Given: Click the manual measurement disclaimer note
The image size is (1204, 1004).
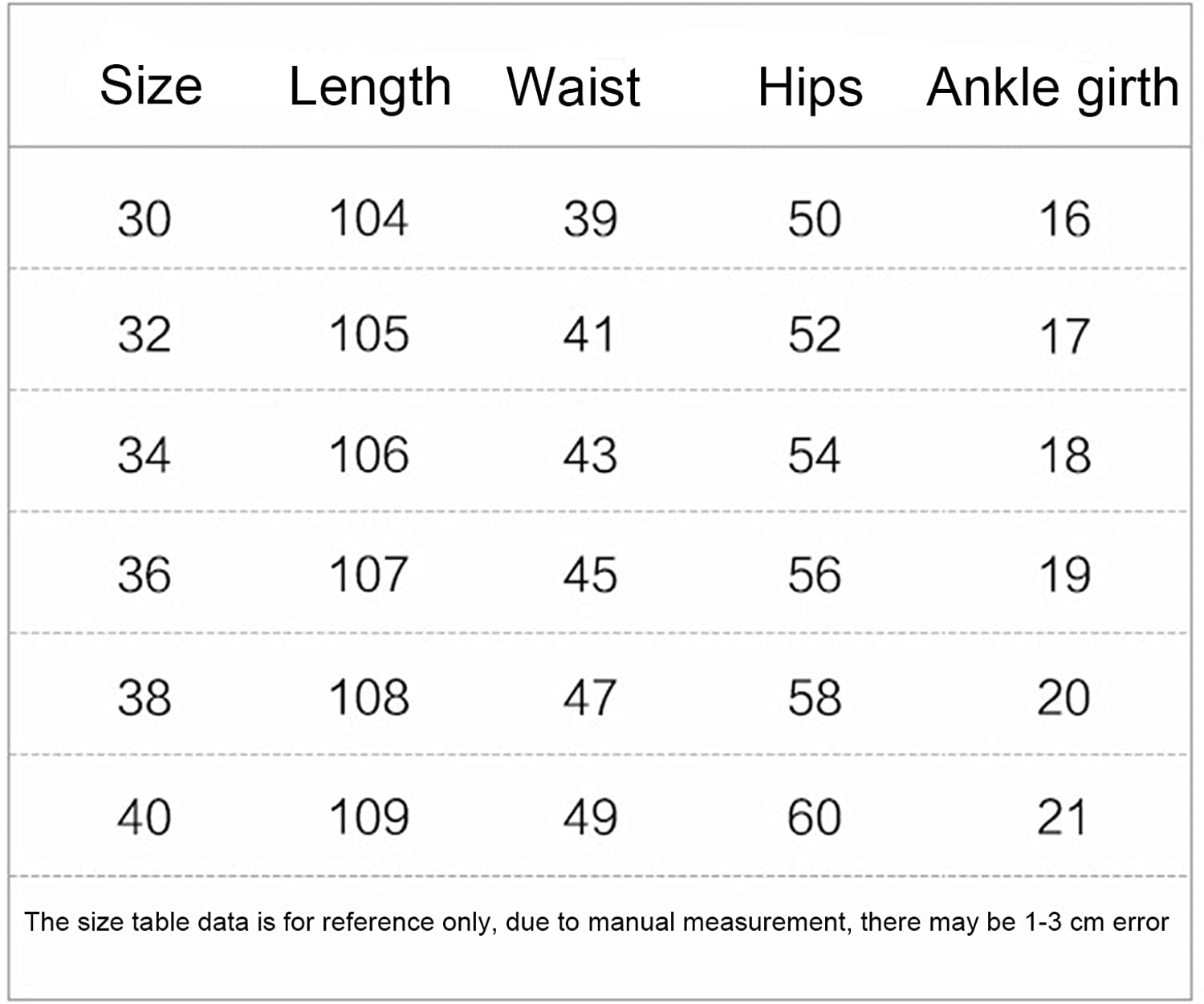Looking at the screenshot, I should coord(596,922).
